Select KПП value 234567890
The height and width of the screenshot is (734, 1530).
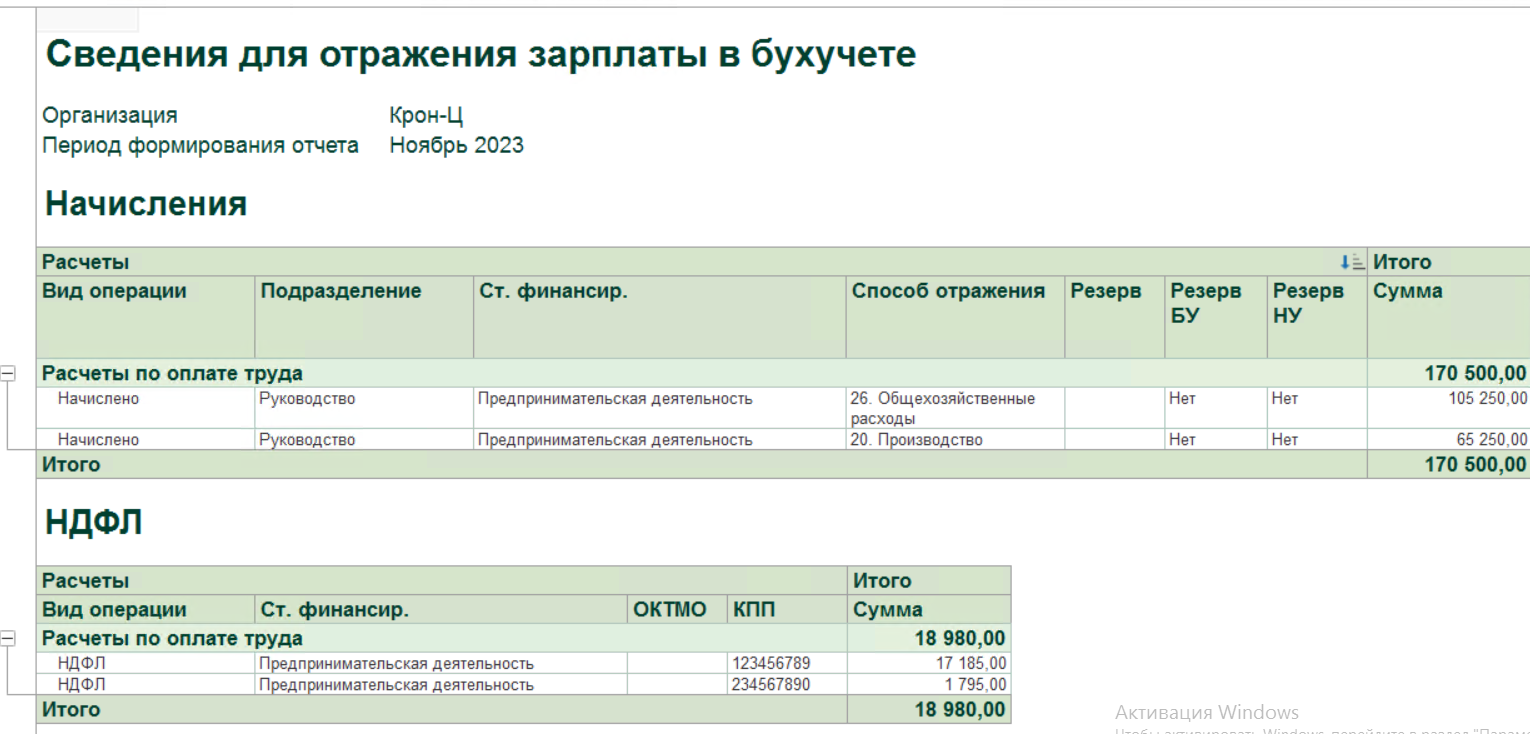771,685
